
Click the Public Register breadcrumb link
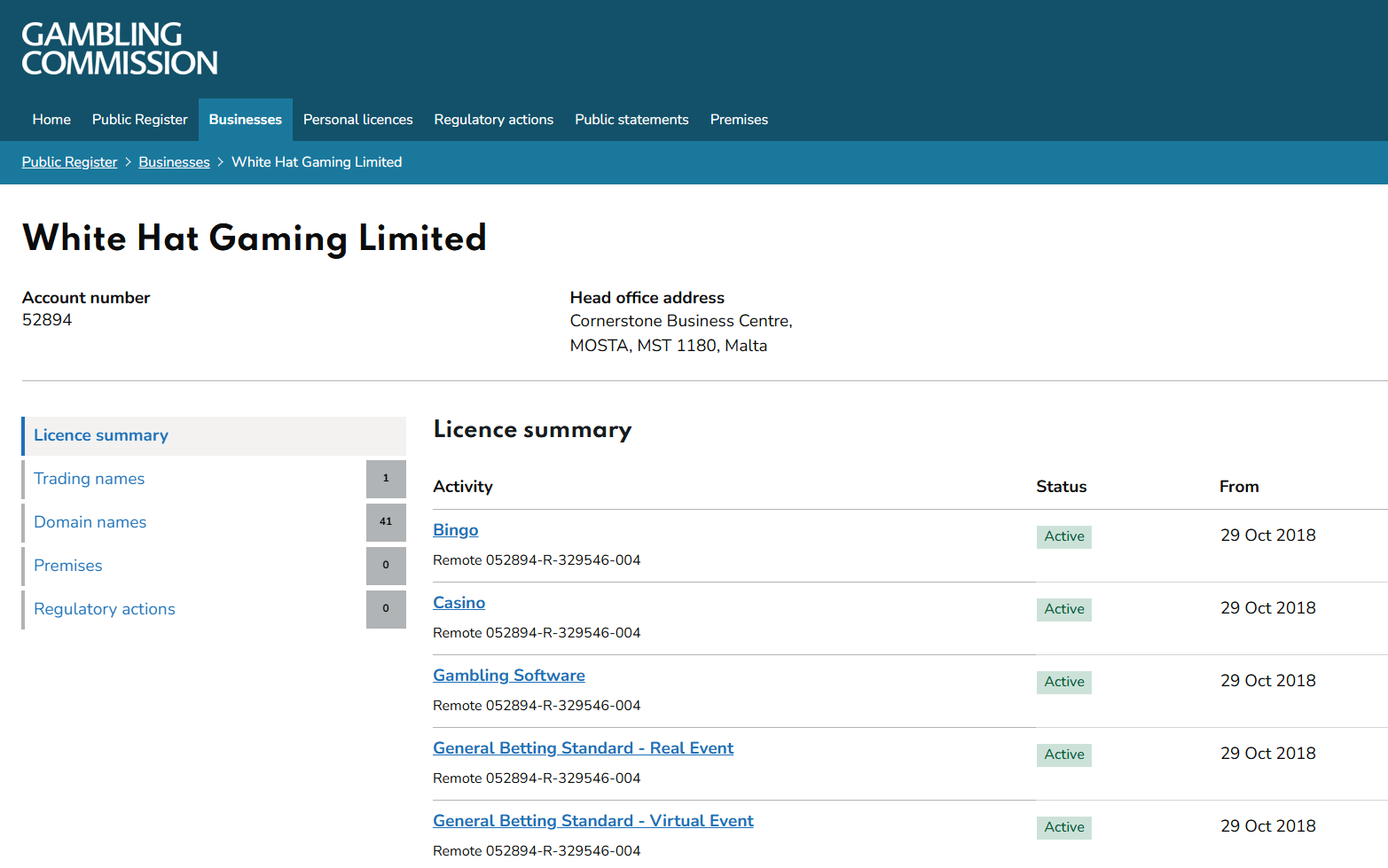click(x=69, y=162)
